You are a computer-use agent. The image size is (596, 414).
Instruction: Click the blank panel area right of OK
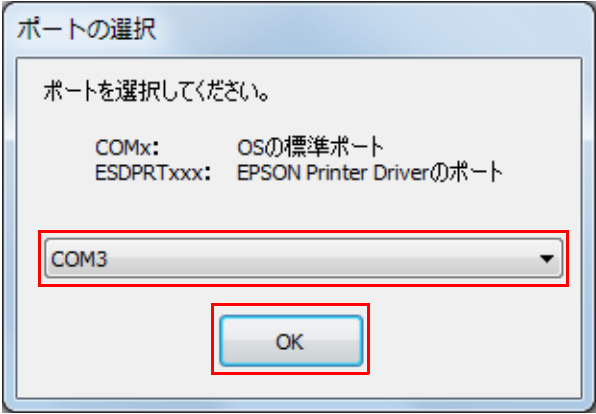click(x=475, y=341)
